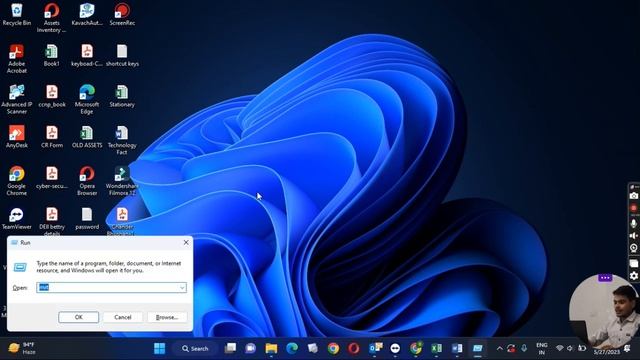Open Google Chrome from the taskbar
This screenshot has width=640, height=360.
coord(333,348)
